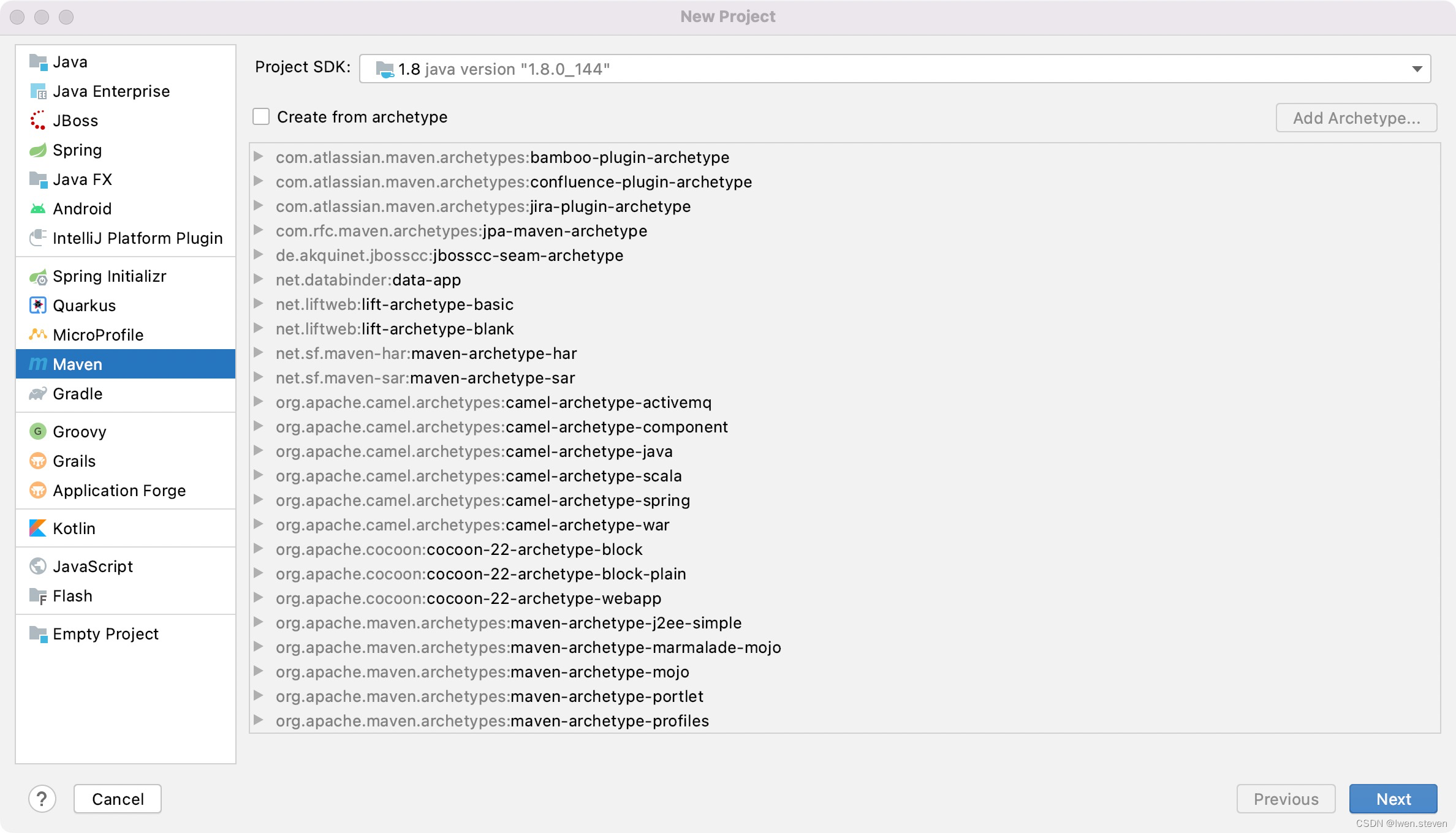Click the Empty Project folder icon

(x=38, y=634)
